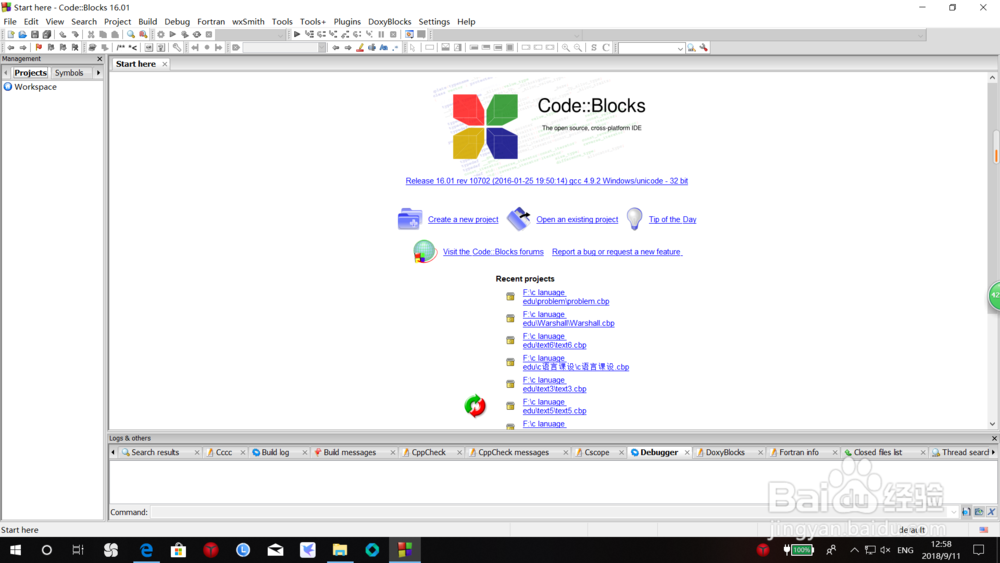The height and width of the screenshot is (563, 1000).
Task: Click the Debug/Continue play icon
Action: pos(297,34)
